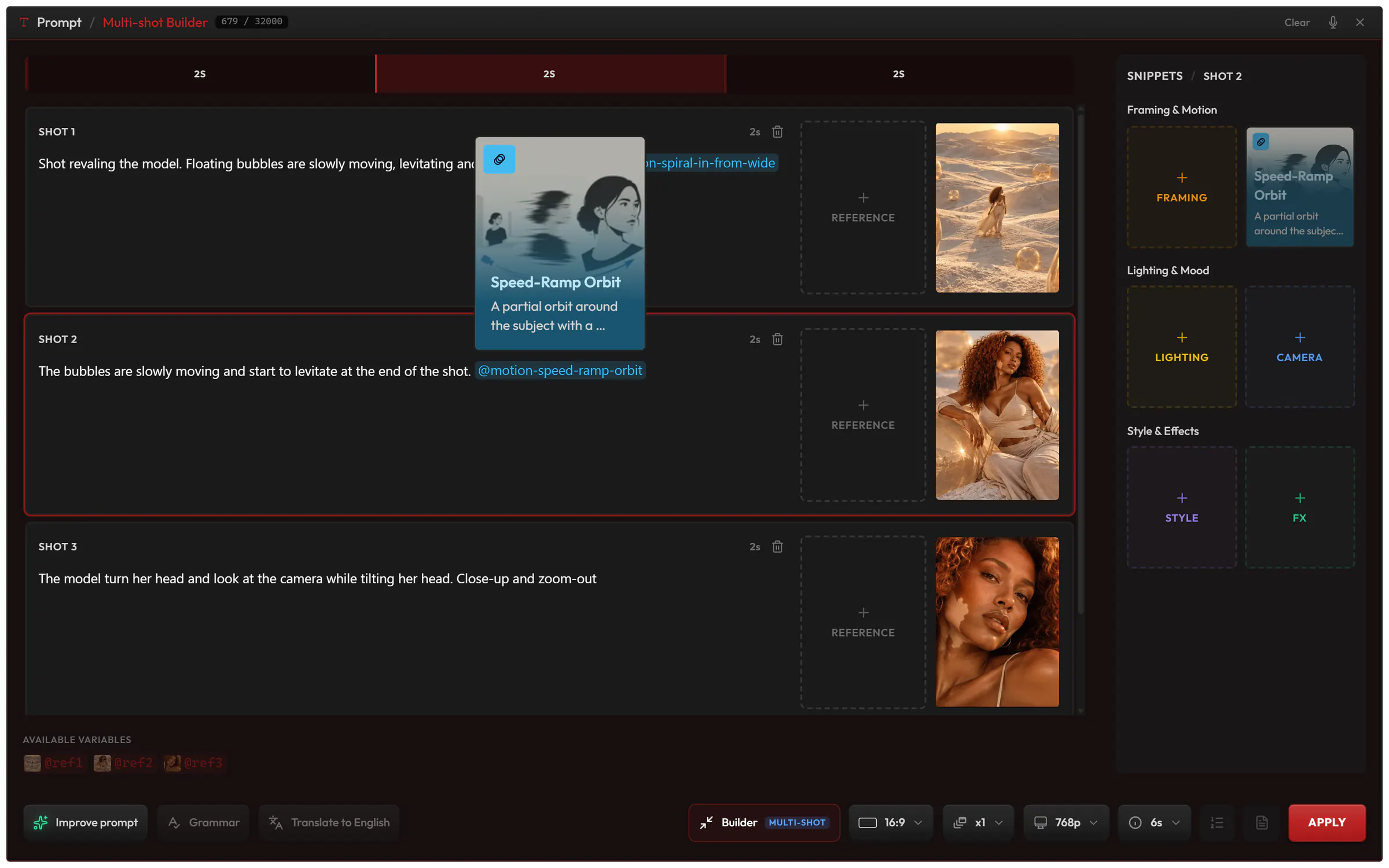Image resolution: width=1389 pixels, height=868 pixels.
Task: Clear the prompt with the Clear button
Action: tap(1297, 22)
